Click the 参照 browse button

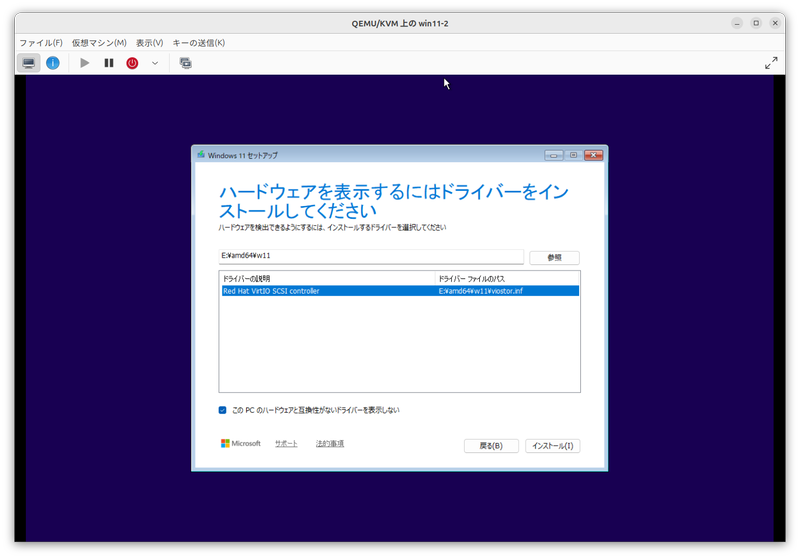coord(554,258)
